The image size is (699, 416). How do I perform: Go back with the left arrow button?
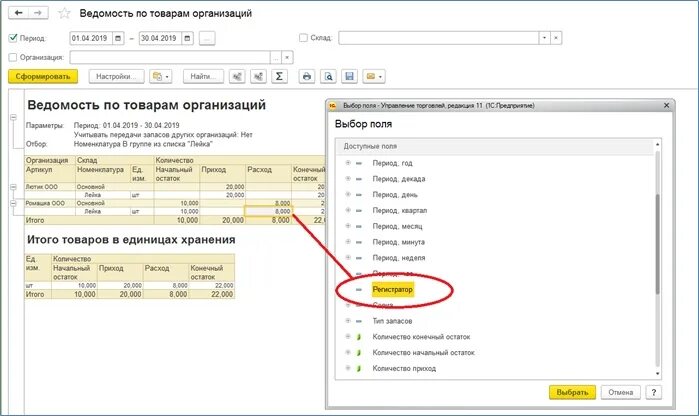point(18,13)
